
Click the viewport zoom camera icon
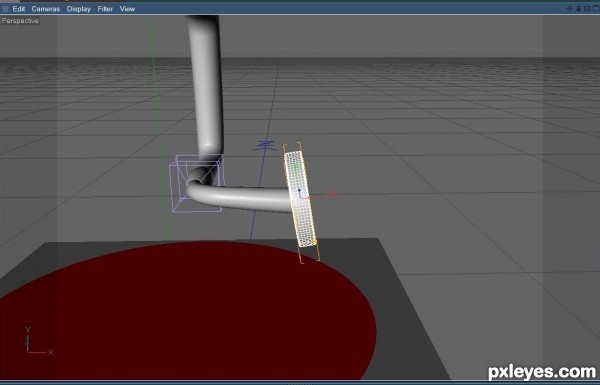[x=578, y=8]
